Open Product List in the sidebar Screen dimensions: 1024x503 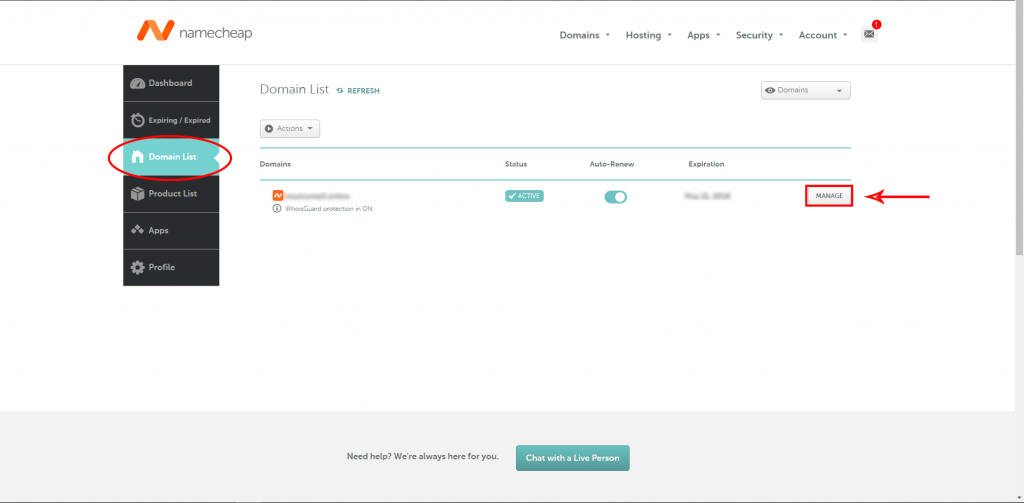(x=171, y=194)
